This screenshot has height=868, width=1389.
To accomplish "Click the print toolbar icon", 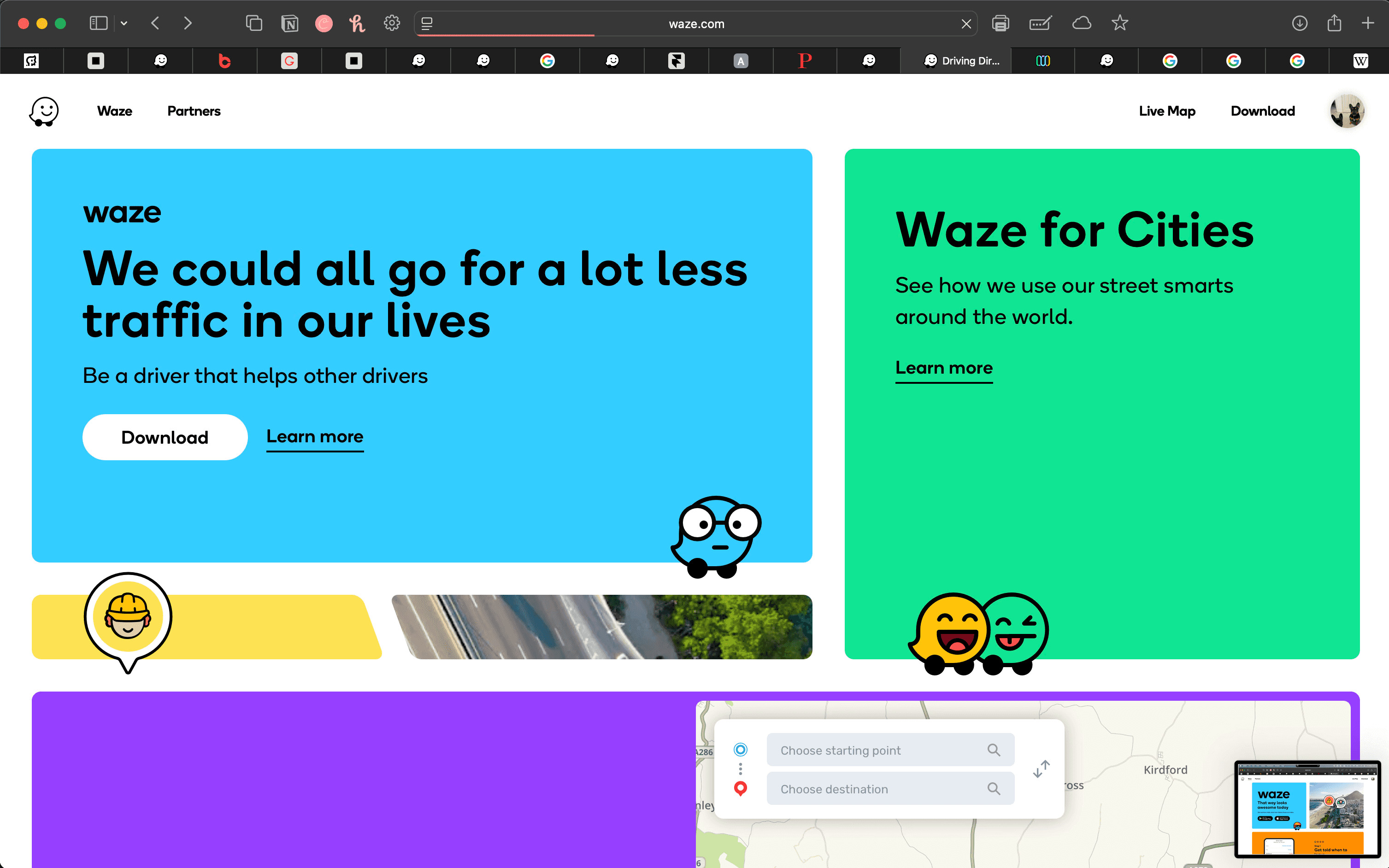I will point(1000,23).
